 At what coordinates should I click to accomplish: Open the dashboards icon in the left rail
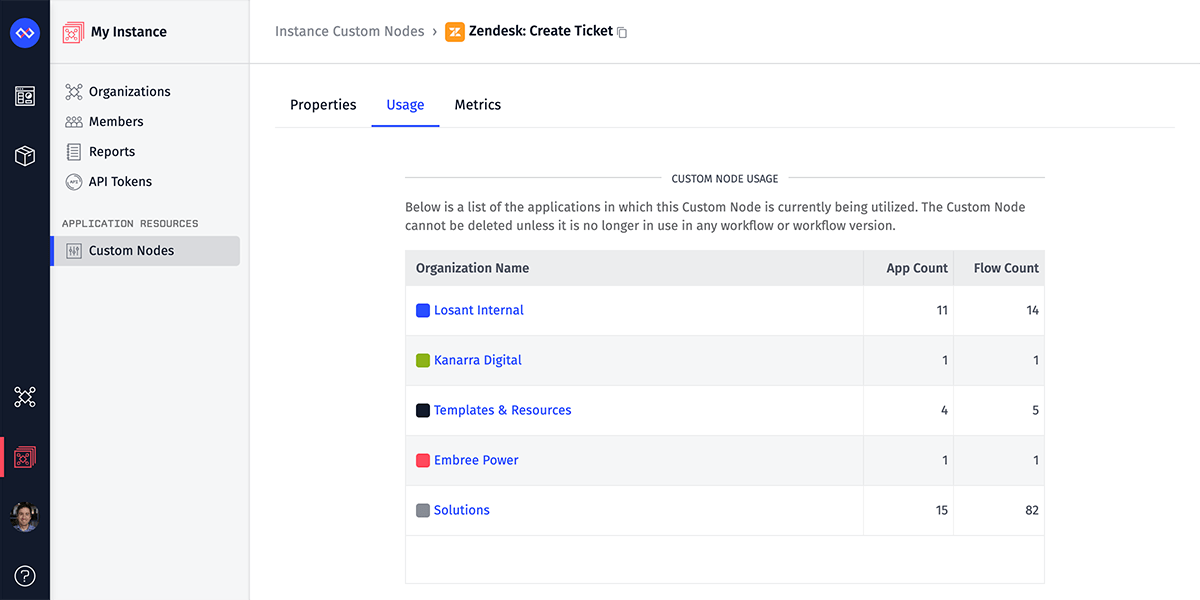25,96
